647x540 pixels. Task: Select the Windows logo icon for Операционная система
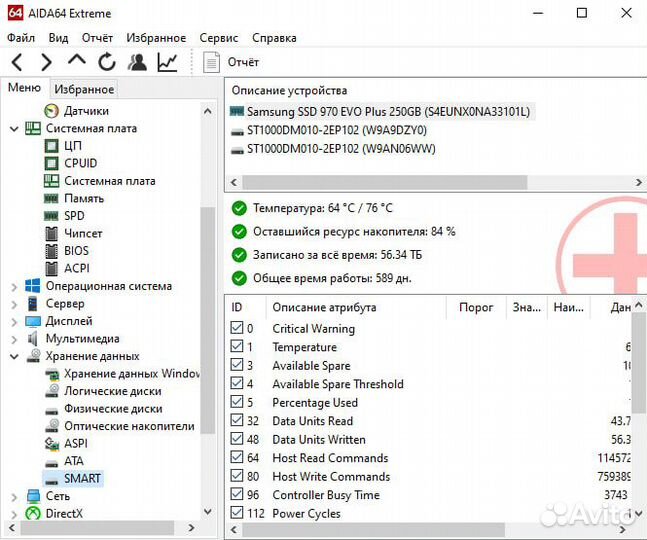click(x=33, y=285)
